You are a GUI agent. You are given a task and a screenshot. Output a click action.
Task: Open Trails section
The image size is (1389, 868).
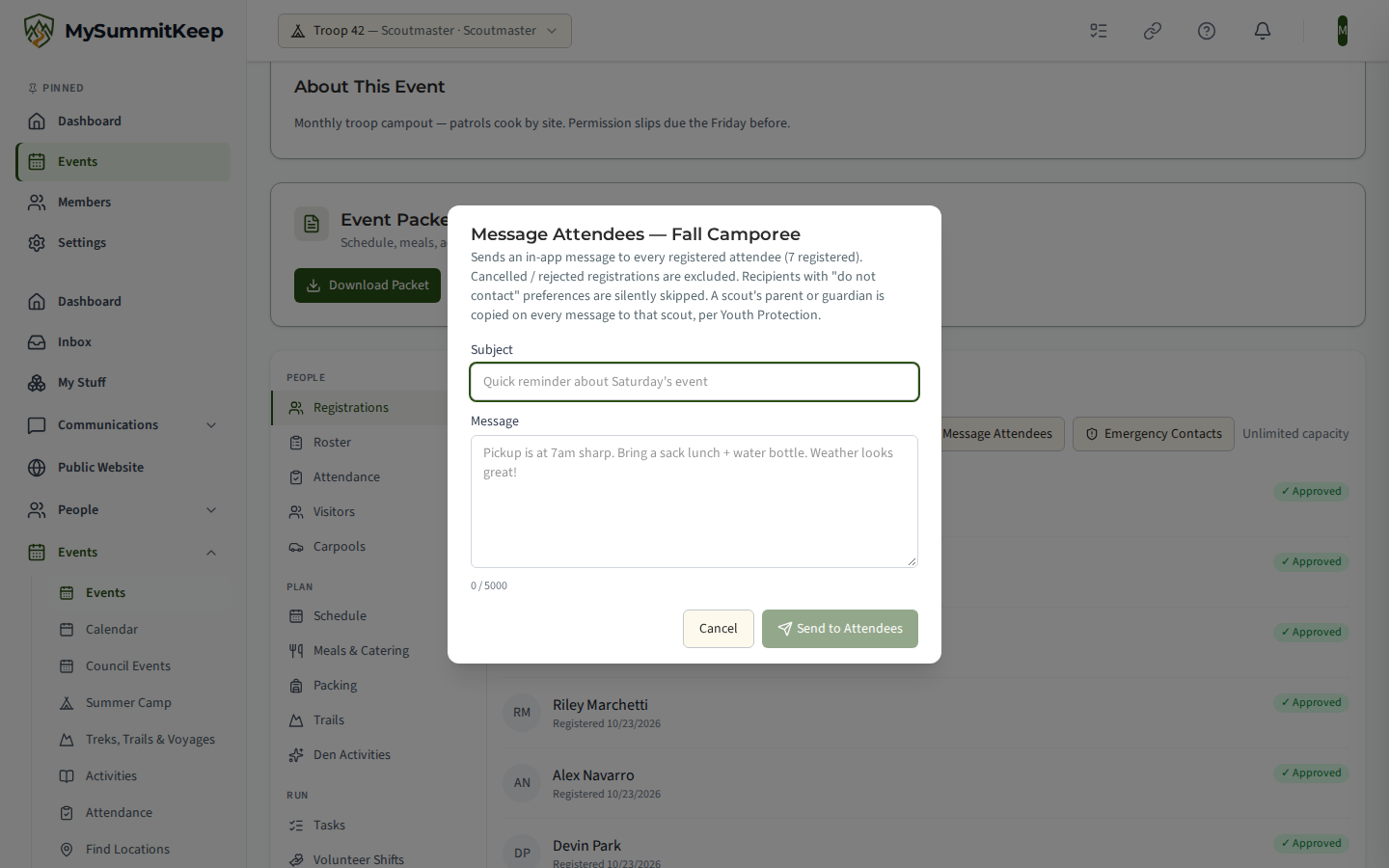click(378, 720)
